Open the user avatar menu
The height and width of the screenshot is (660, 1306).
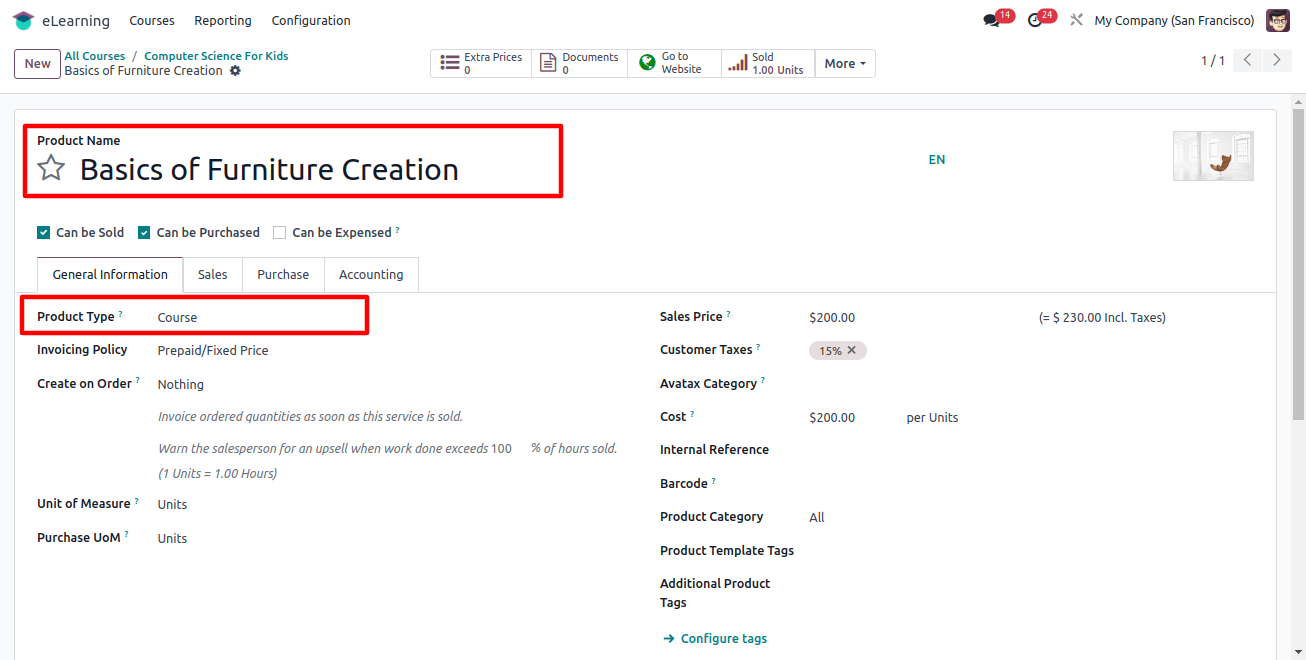pyautogui.click(x=1278, y=20)
